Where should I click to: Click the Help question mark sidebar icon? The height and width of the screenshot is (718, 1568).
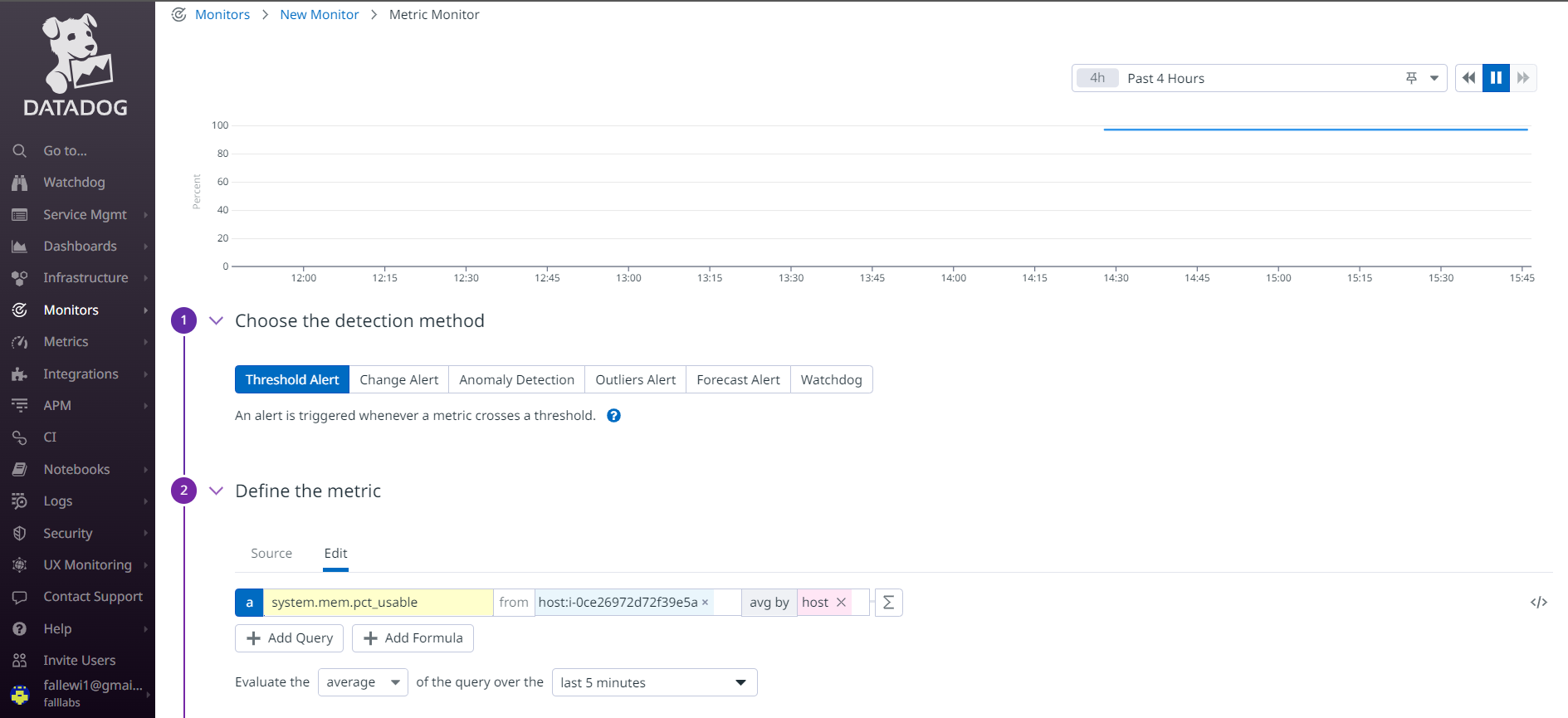point(20,629)
